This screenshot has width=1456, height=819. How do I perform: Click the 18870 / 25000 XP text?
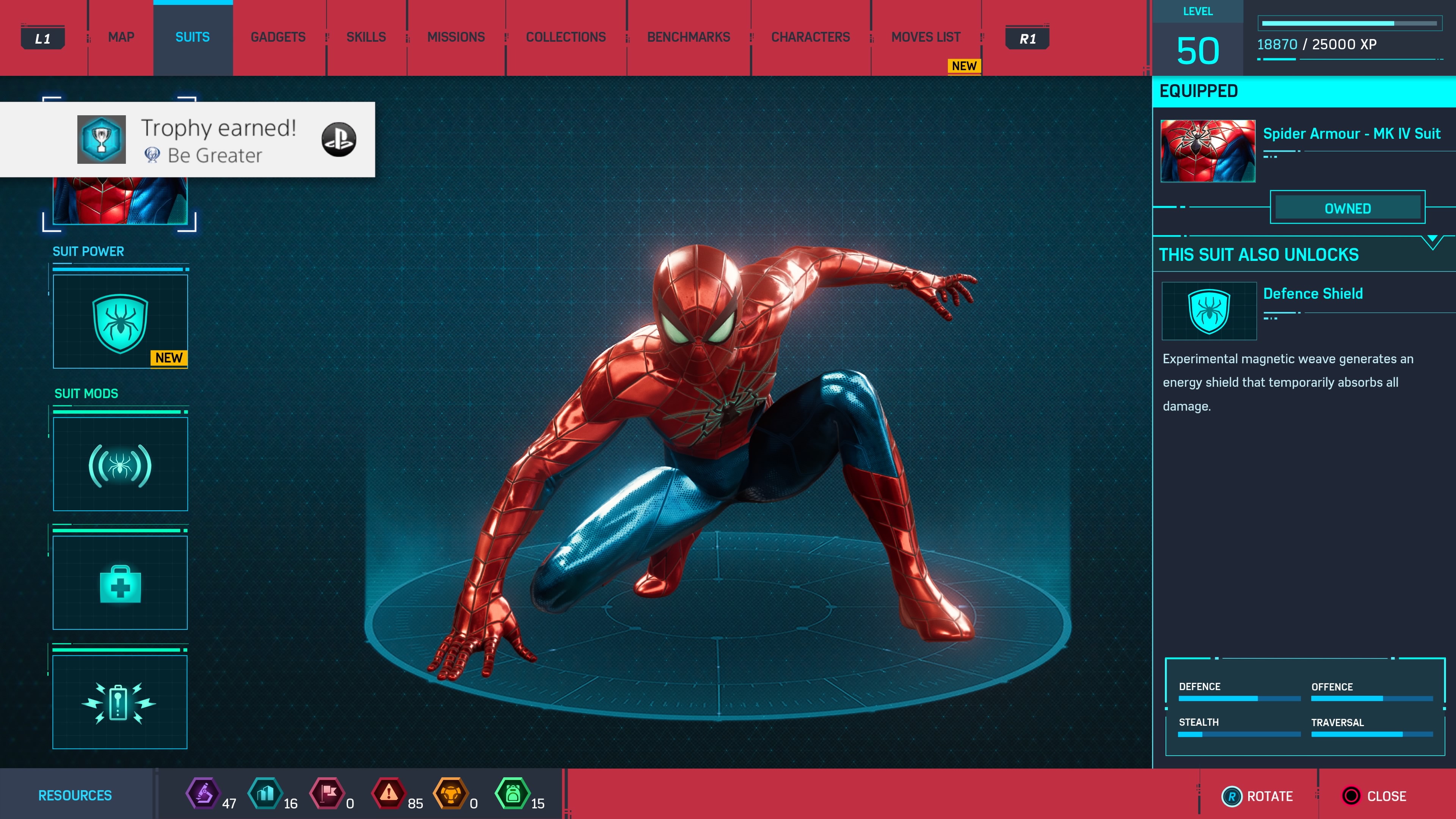[1316, 45]
